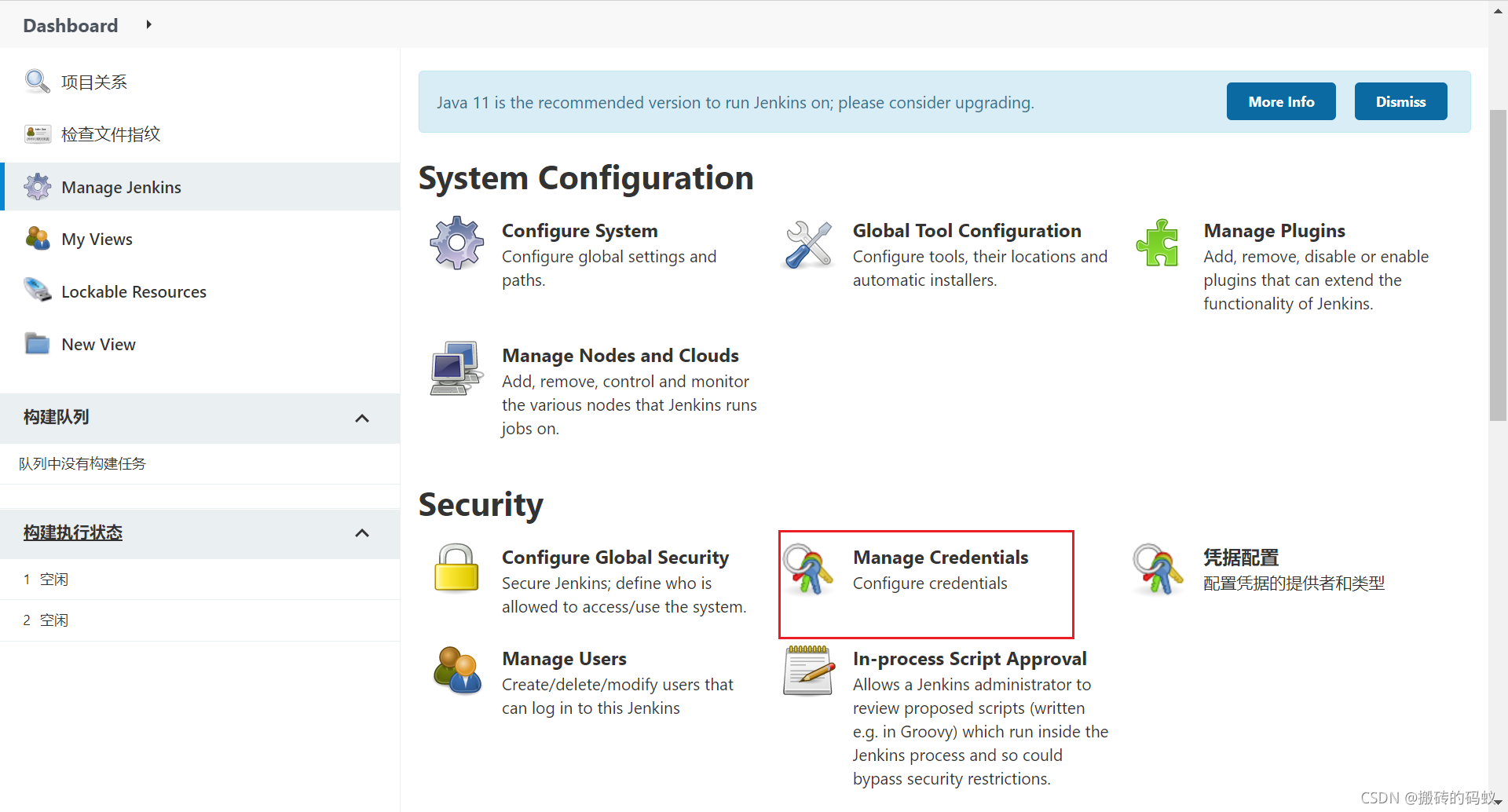The height and width of the screenshot is (812, 1508).
Task: Click the Manage Users people icon
Action: click(457, 670)
